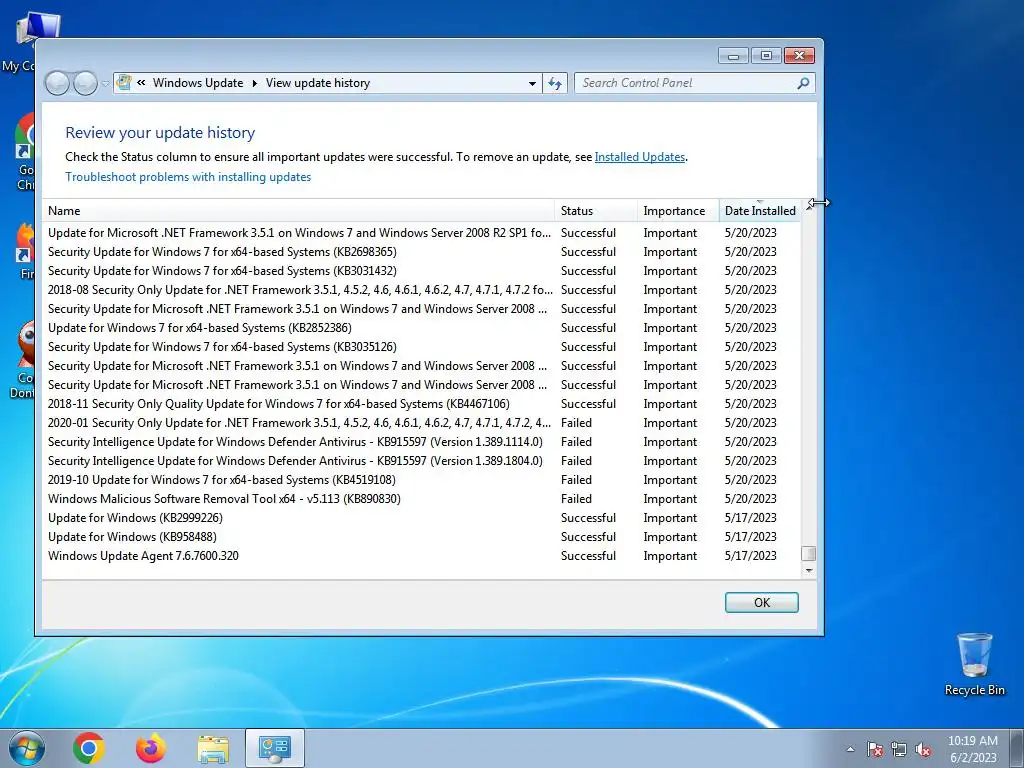
Task: Click View update history breadcrumb
Action: point(318,83)
